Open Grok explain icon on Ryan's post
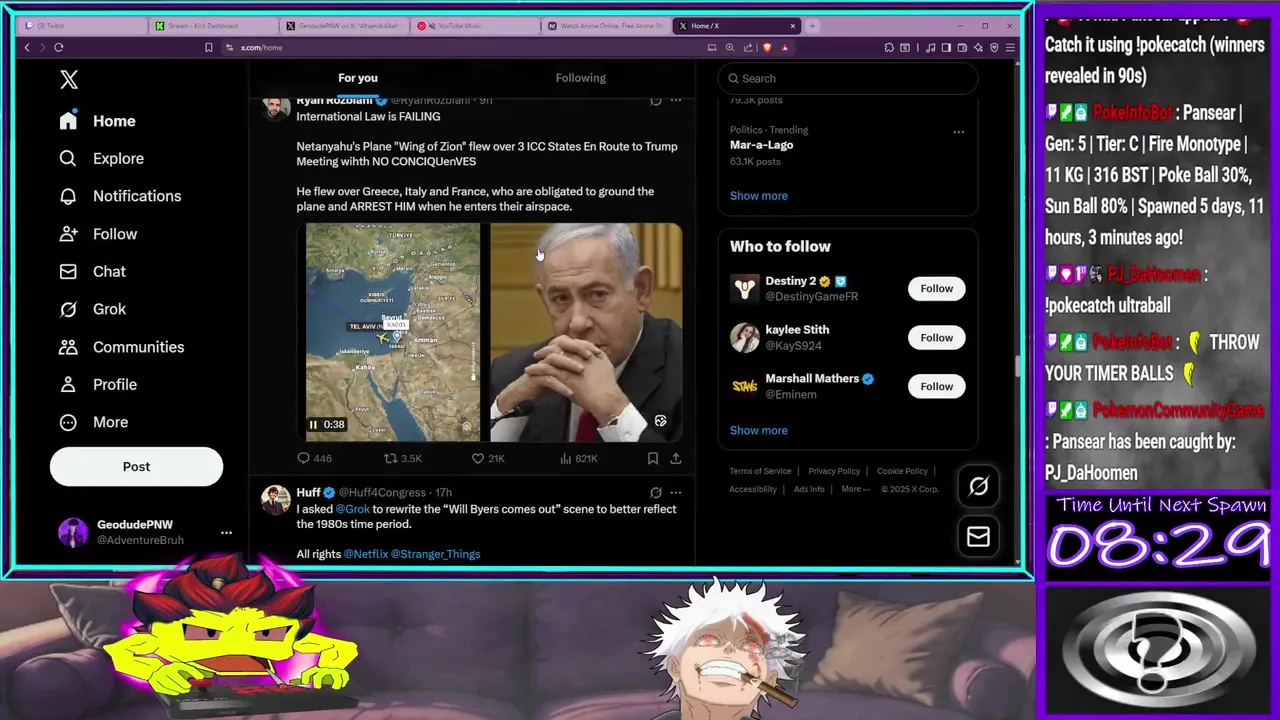Image resolution: width=1280 pixels, height=720 pixels. point(655,100)
